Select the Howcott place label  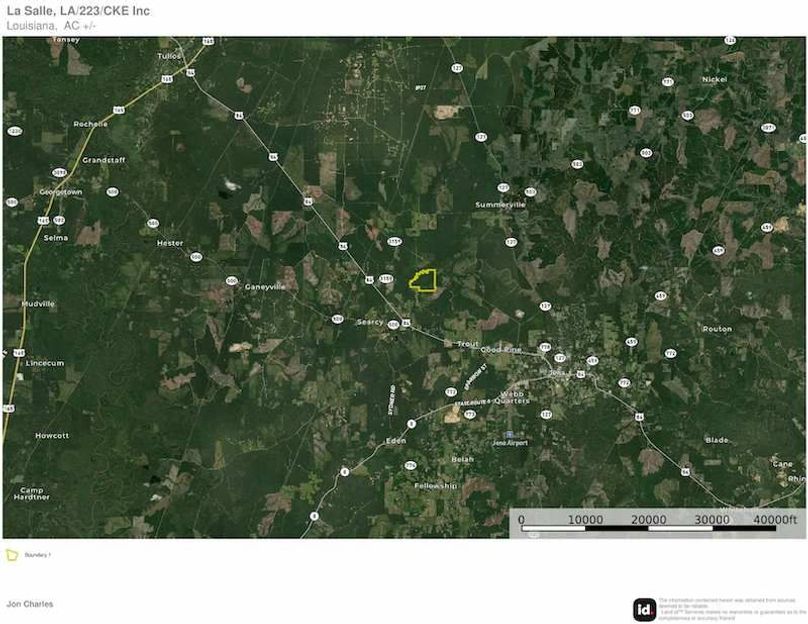click(52, 436)
